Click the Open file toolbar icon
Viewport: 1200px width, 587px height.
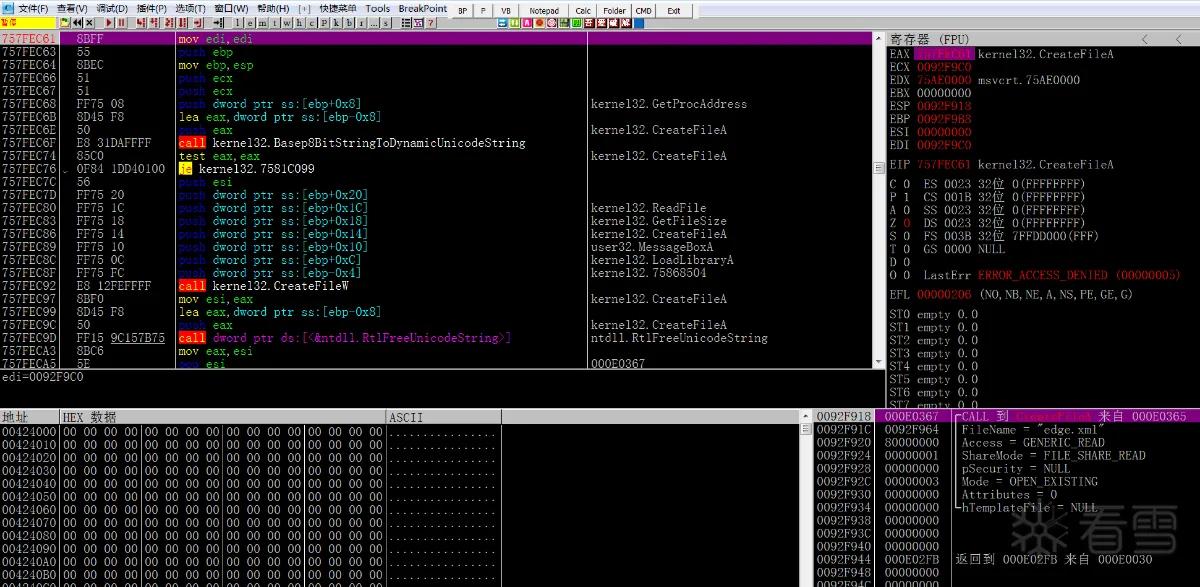point(64,22)
